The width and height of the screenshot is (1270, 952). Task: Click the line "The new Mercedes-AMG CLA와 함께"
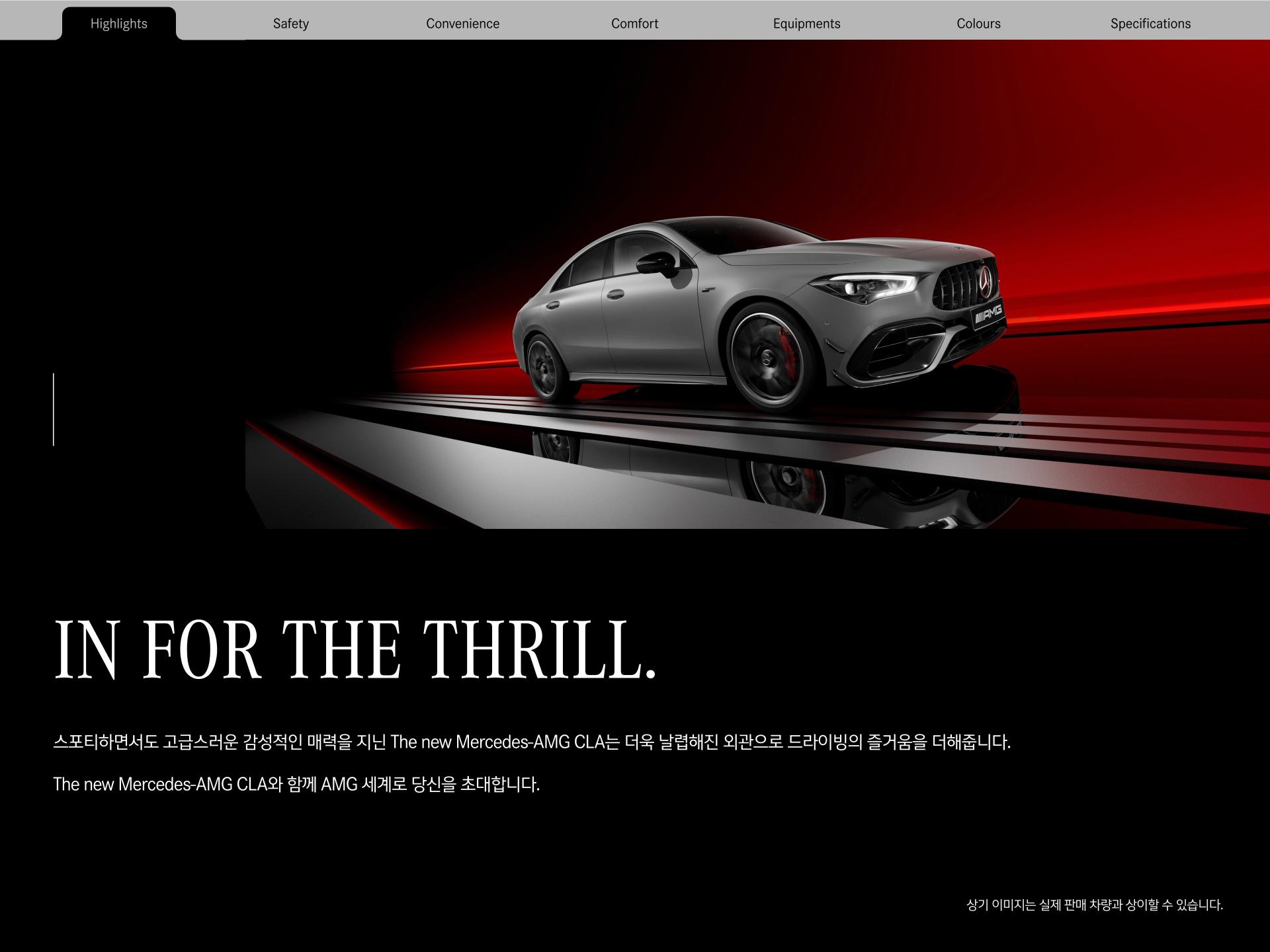[296, 784]
